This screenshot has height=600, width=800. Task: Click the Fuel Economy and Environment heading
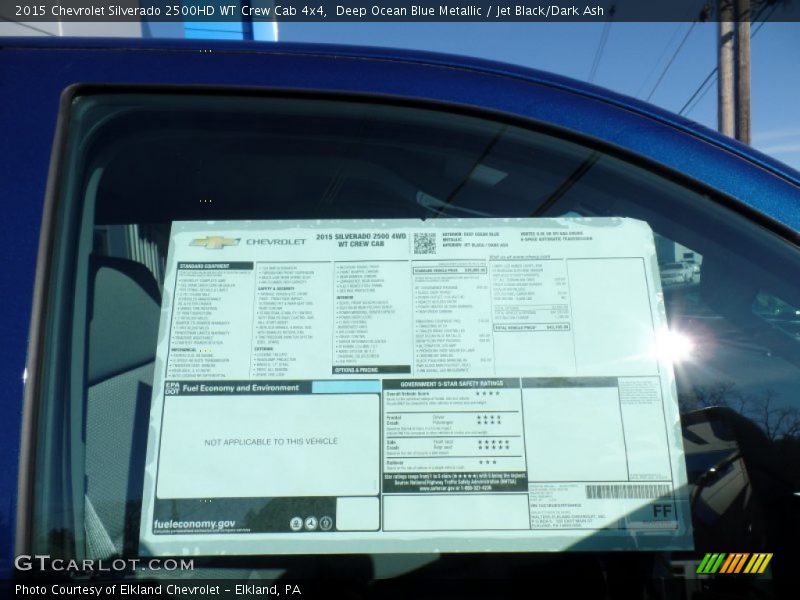coord(240,388)
